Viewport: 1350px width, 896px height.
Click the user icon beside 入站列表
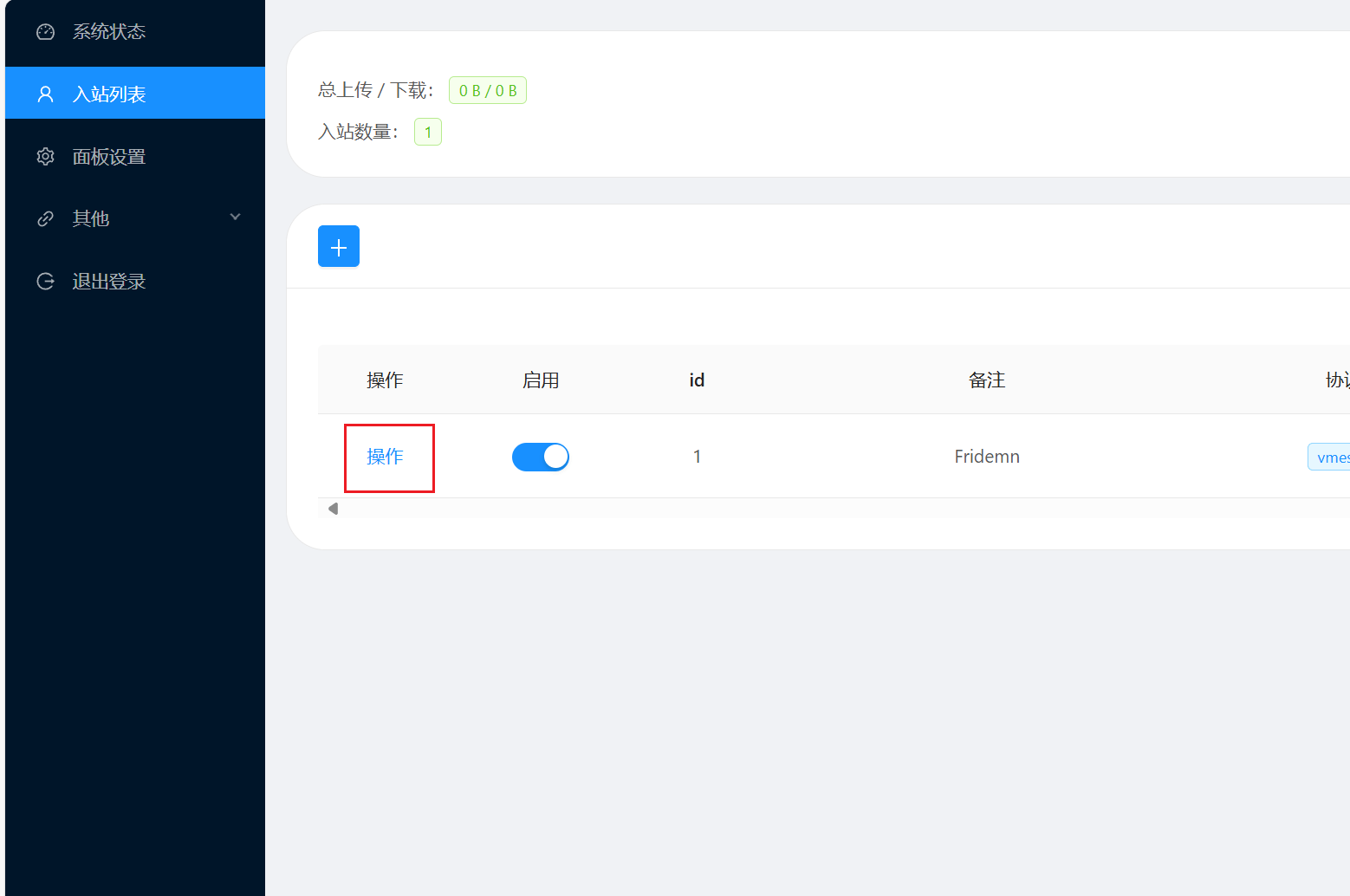click(x=45, y=94)
